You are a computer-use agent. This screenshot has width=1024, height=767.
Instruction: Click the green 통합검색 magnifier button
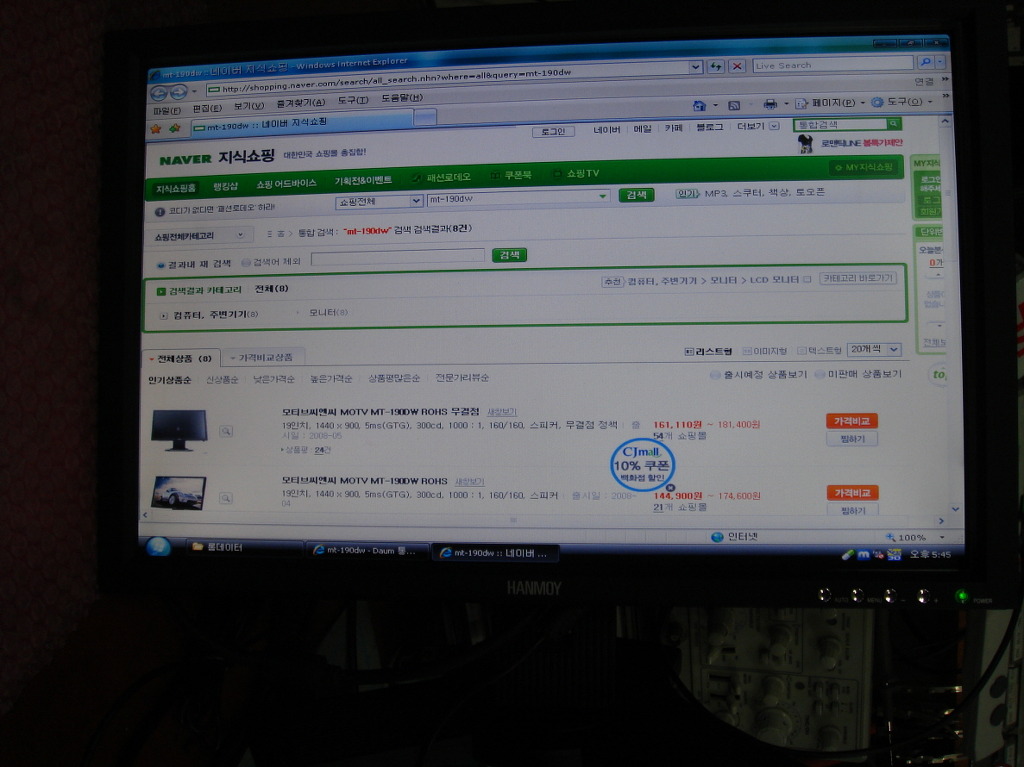point(893,123)
